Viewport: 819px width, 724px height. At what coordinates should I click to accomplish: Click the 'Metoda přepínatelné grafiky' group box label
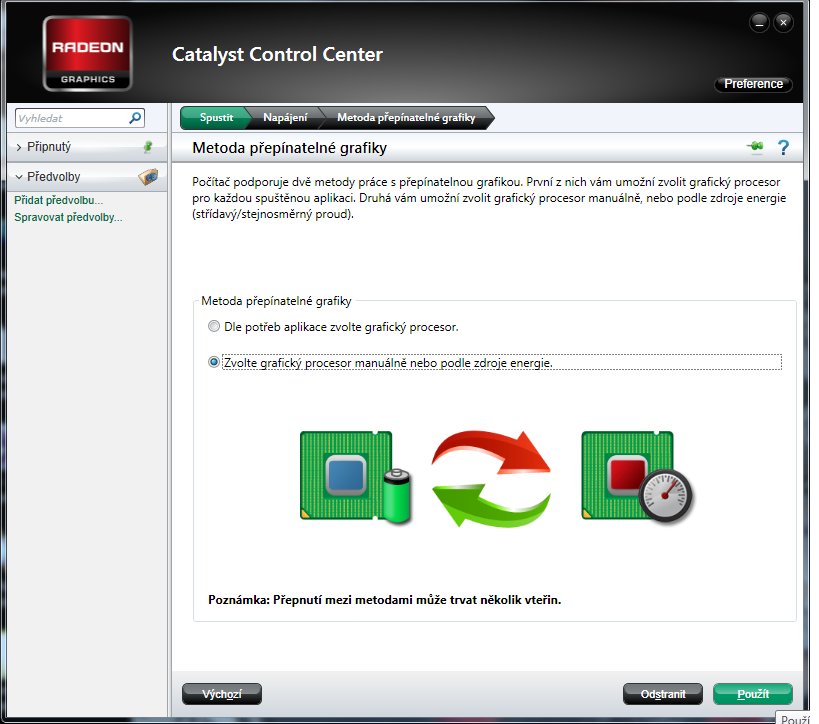pyautogui.click(x=276, y=301)
